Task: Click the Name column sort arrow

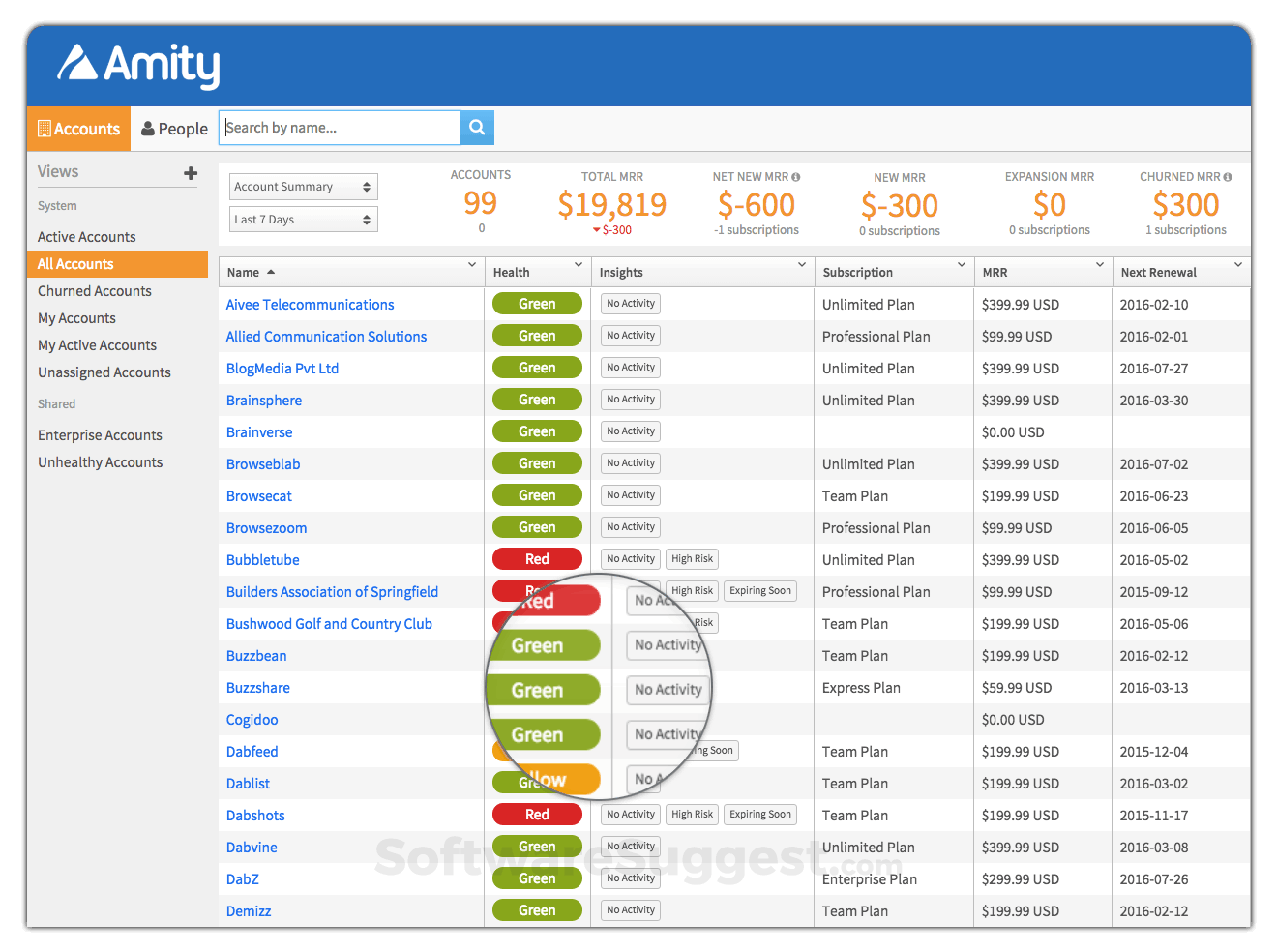Action: (271, 272)
